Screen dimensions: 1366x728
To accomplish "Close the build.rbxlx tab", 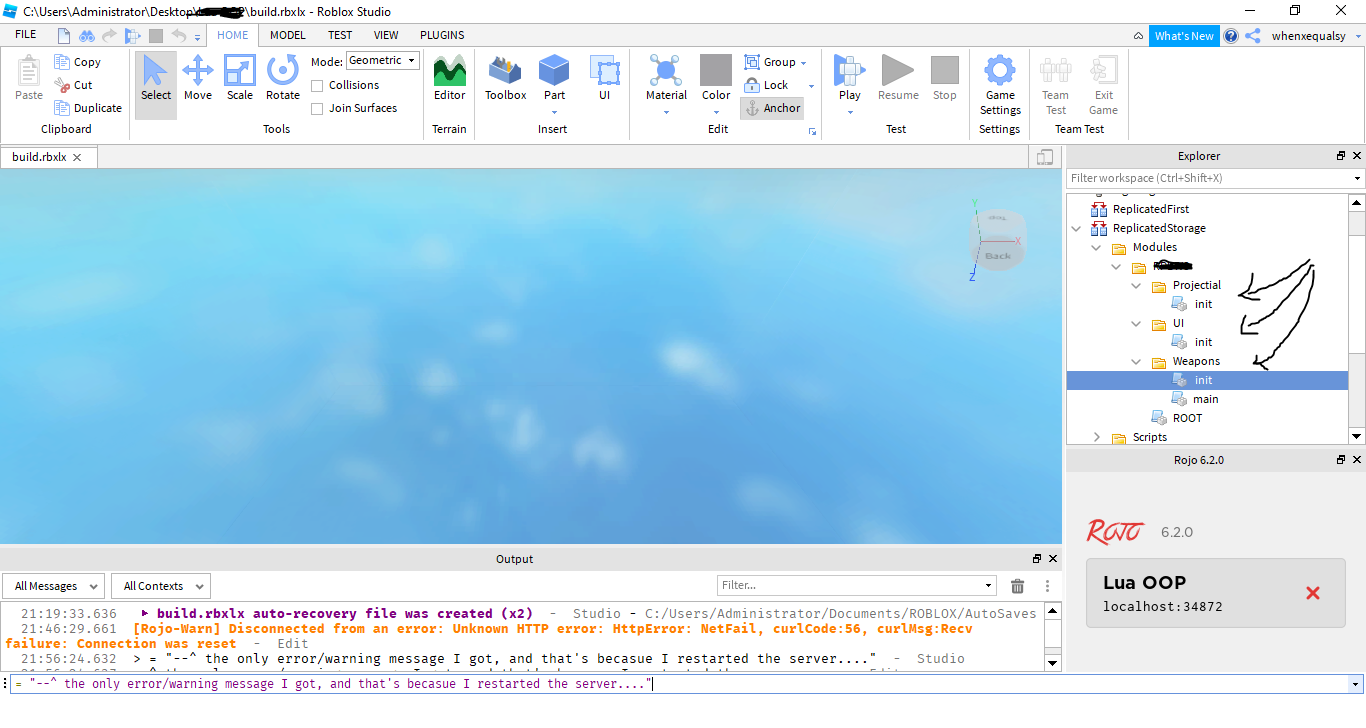I will coord(78,158).
